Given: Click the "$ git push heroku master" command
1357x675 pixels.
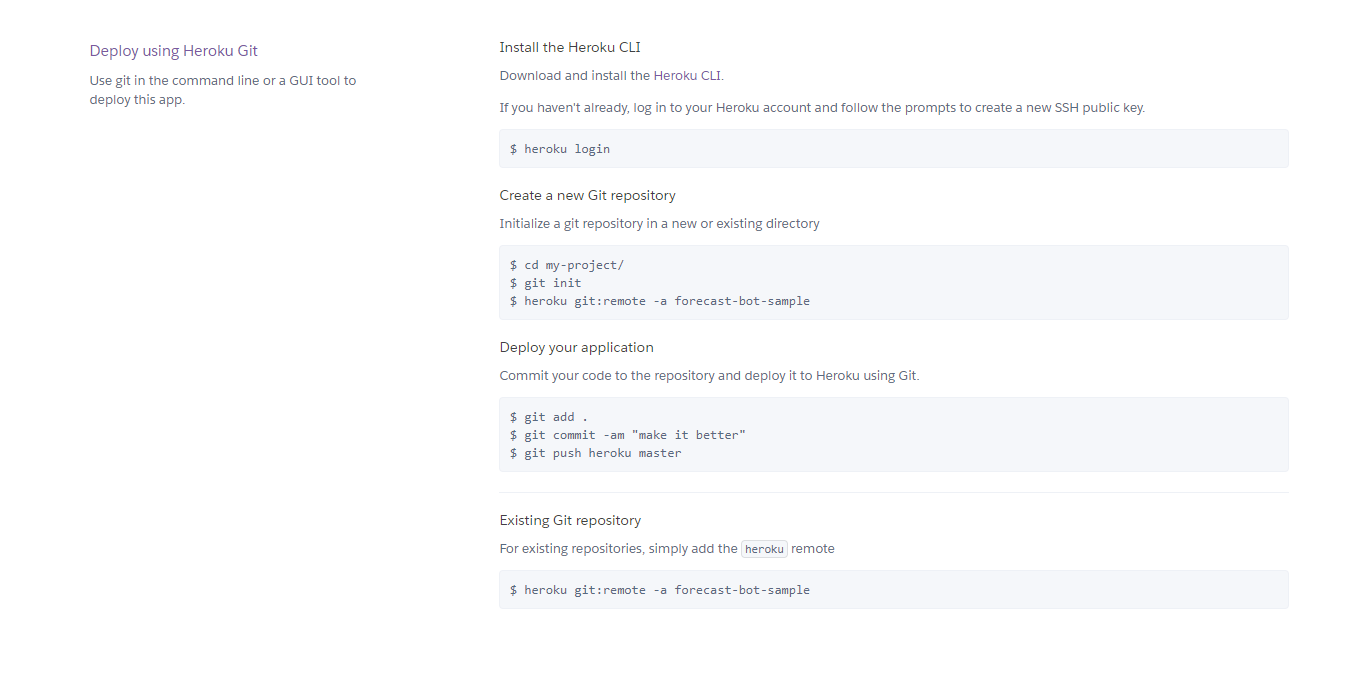Looking at the screenshot, I should (596, 453).
